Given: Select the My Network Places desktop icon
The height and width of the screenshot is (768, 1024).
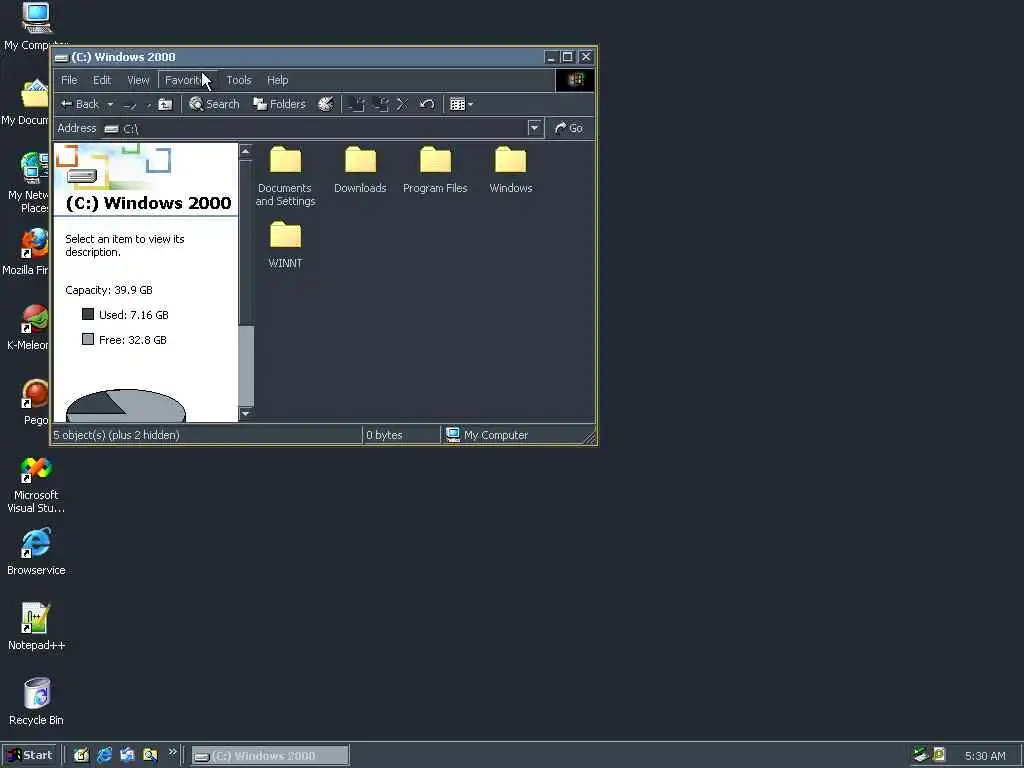Looking at the screenshot, I should pyautogui.click(x=29, y=182).
